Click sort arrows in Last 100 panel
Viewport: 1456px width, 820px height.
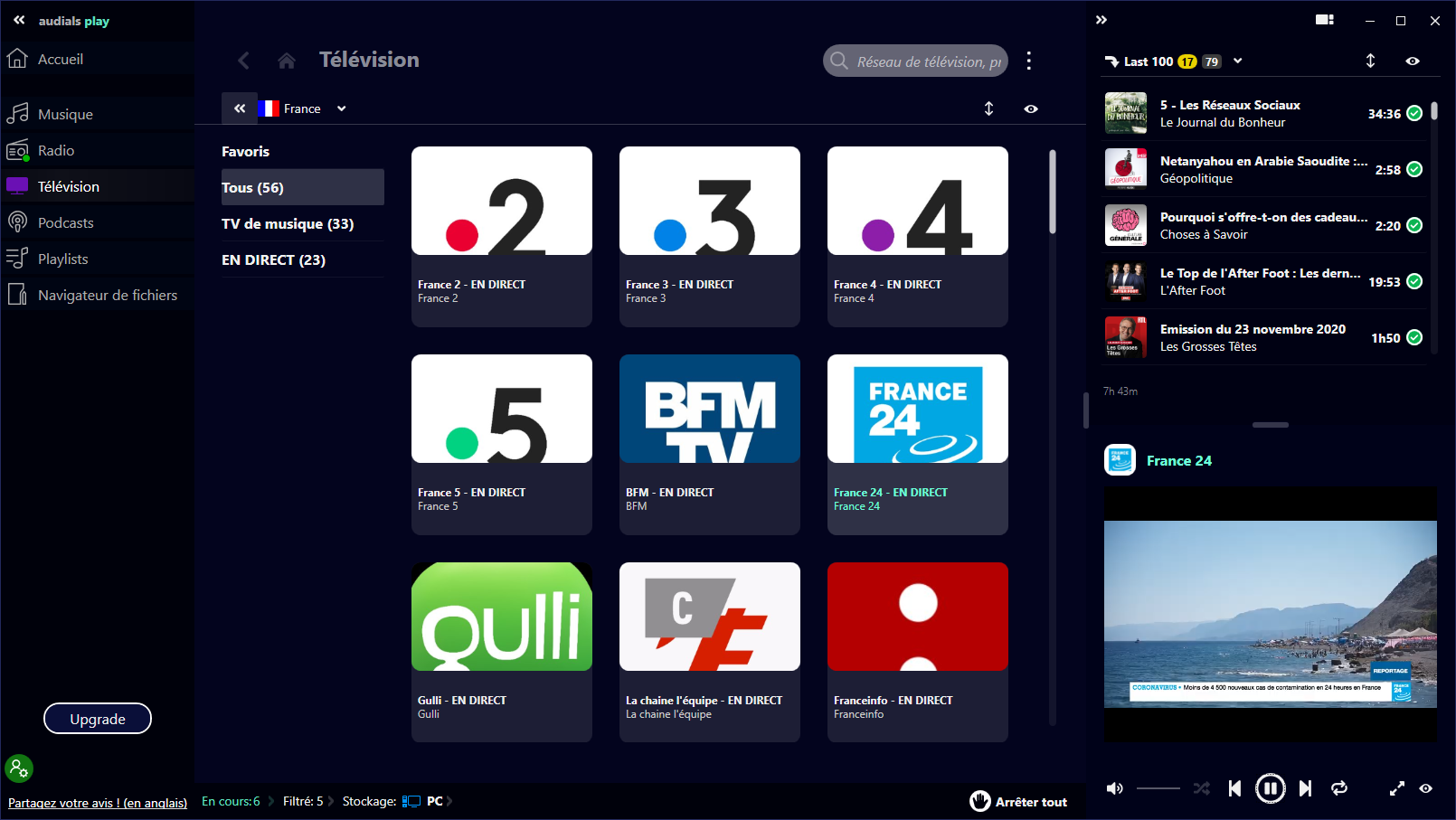click(x=1370, y=61)
